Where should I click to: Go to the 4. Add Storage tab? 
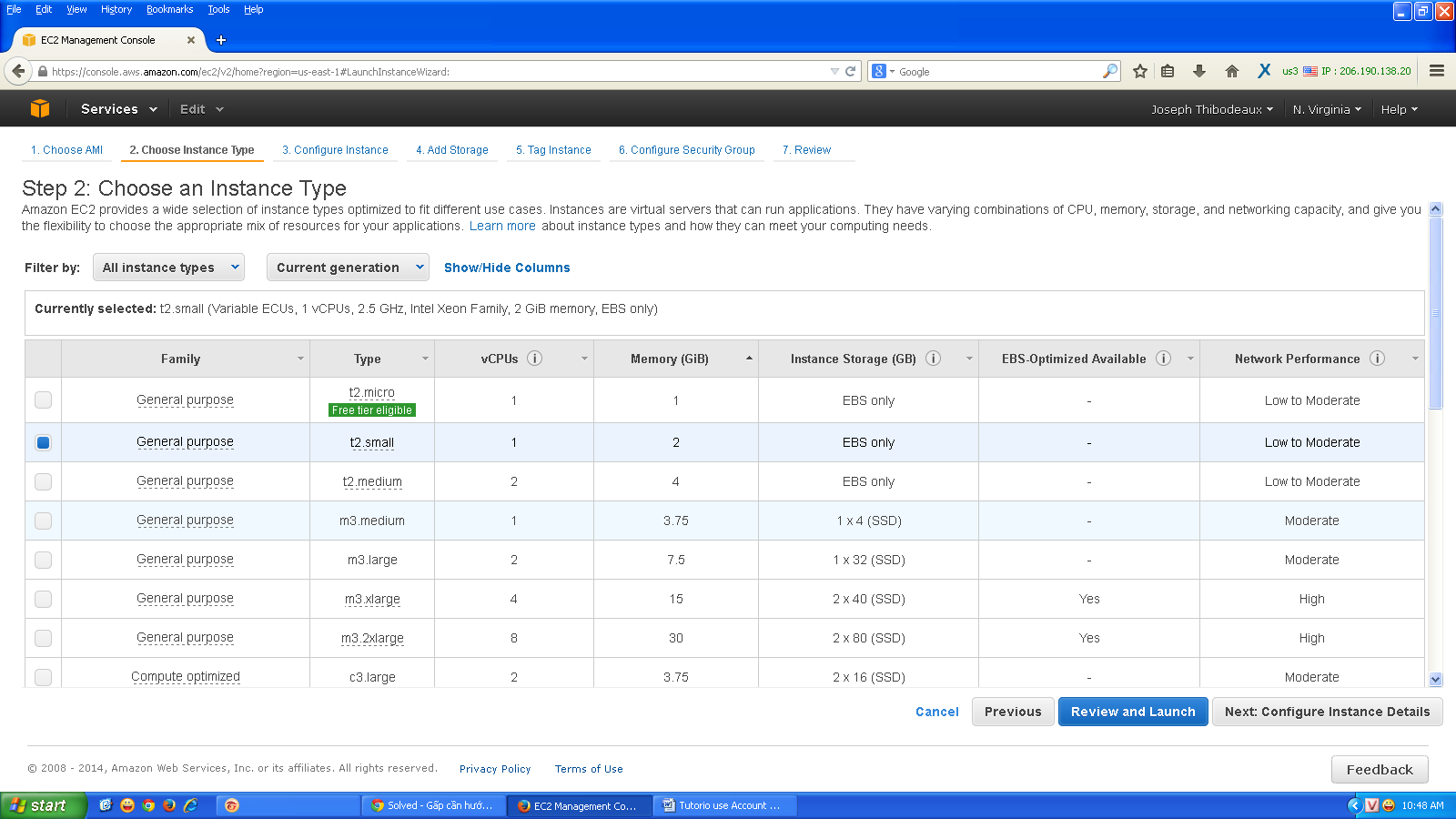click(x=452, y=150)
